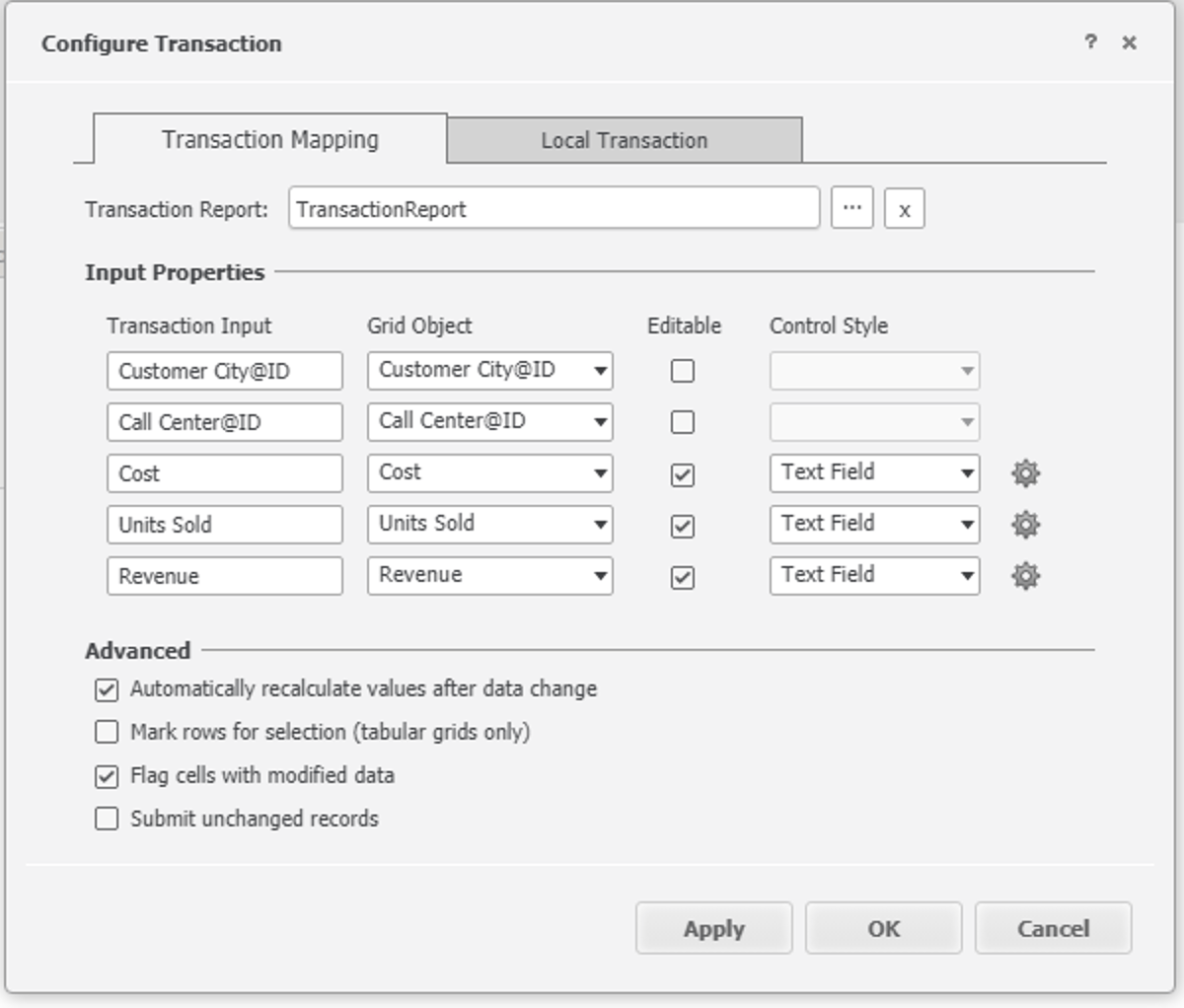Open settings gear for Cost control style
The width and height of the screenshot is (1184, 1008).
point(1026,473)
